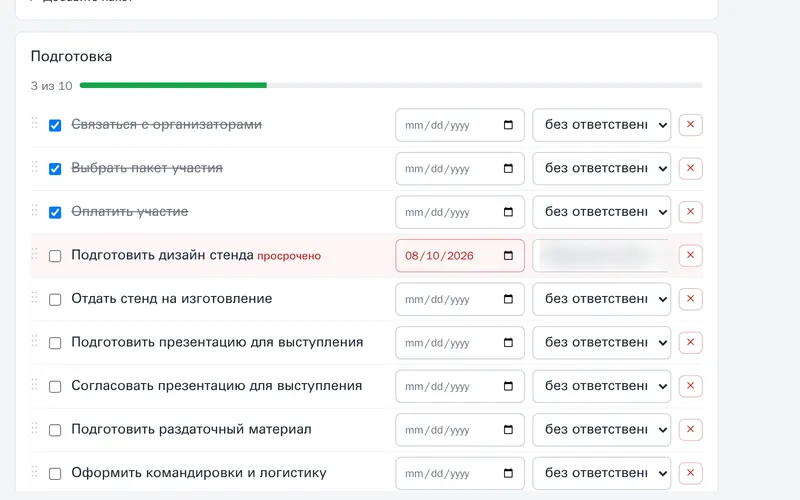Viewport: 800px width, 500px height.
Task: Click date field of 'Выбрать пакет участия'
Action: (x=460, y=168)
